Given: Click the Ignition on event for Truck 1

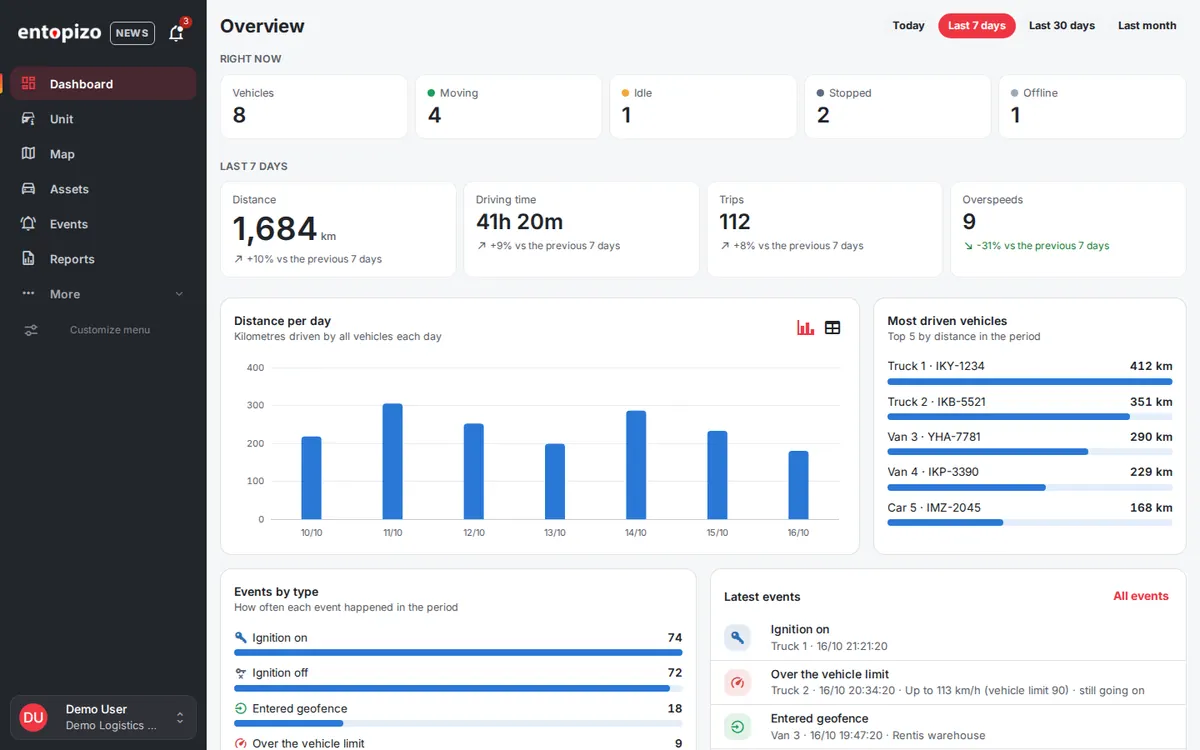Looking at the screenshot, I should point(947,637).
